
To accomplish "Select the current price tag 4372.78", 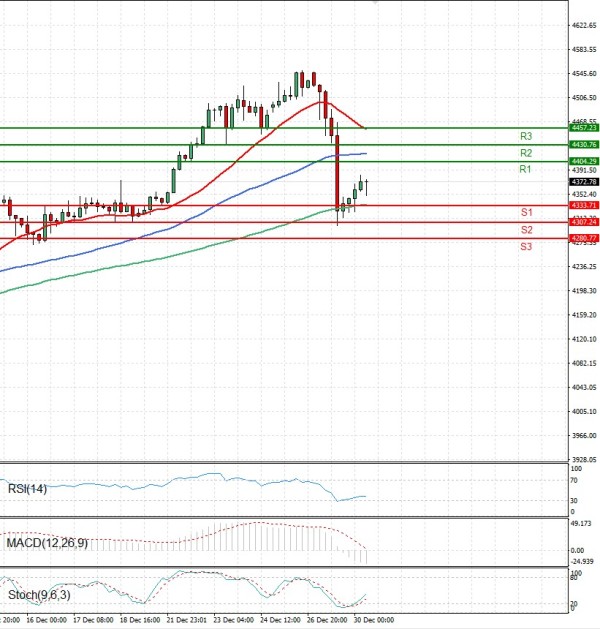I will (583, 182).
